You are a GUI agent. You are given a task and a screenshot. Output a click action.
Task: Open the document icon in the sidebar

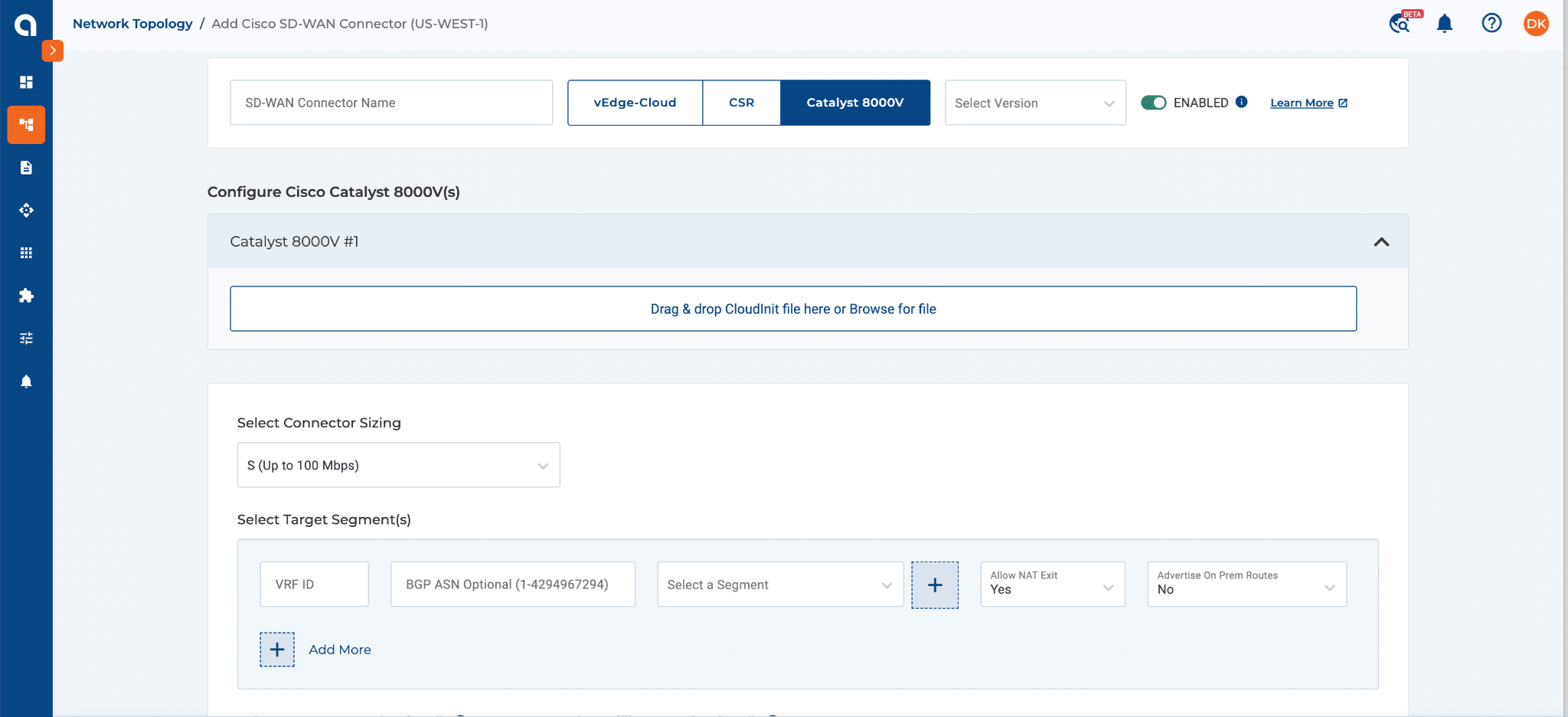26,168
